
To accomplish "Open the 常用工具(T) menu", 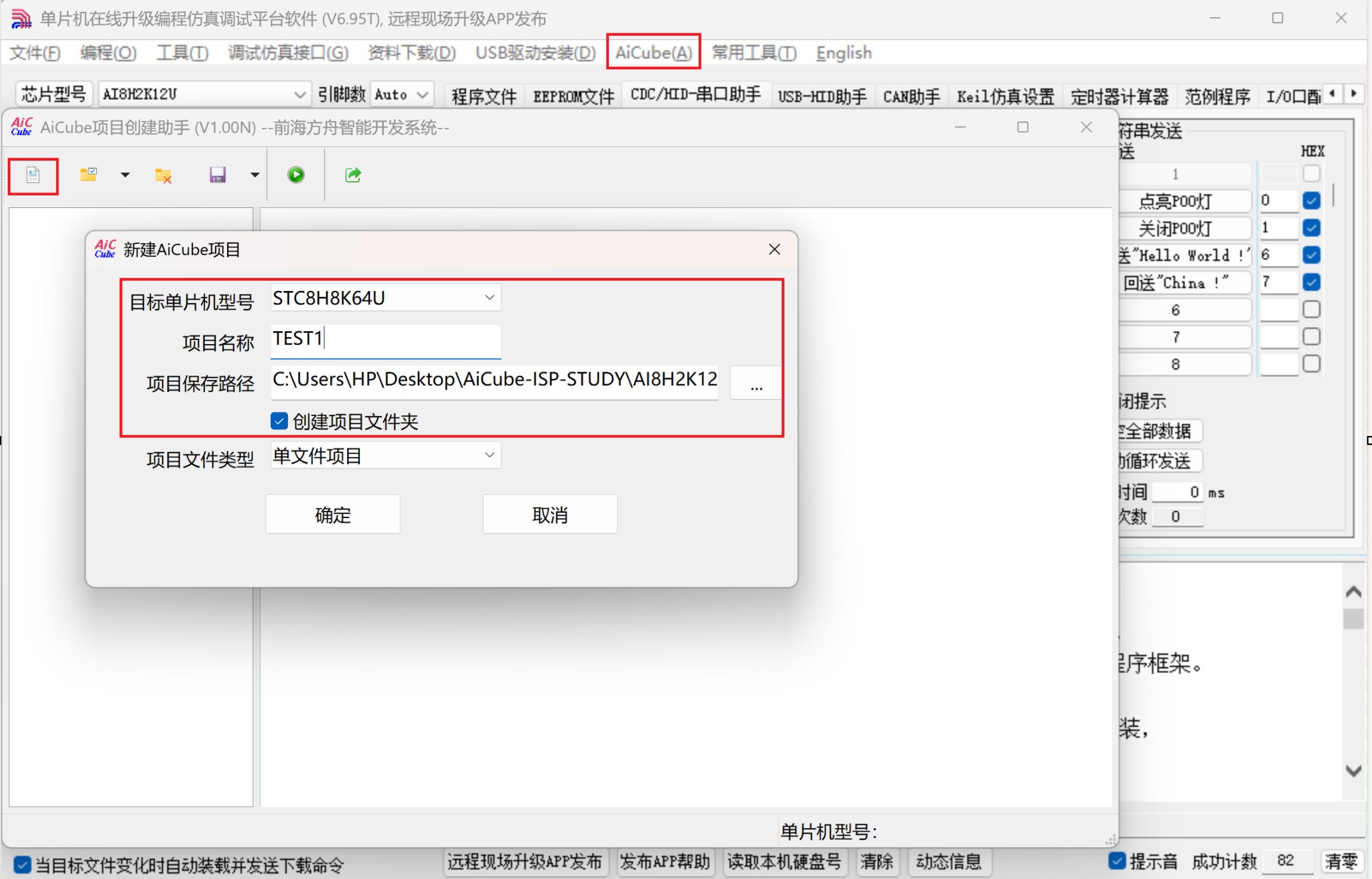I will [754, 53].
